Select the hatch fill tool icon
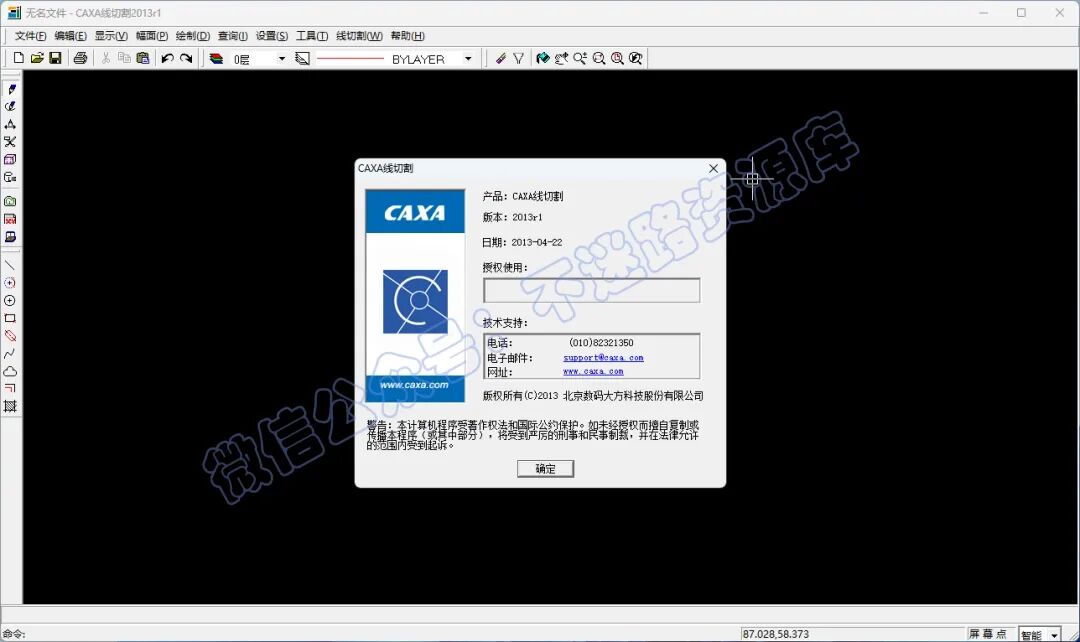The width and height of the screenshot is (1080, 642). click(x=10, y=407)
